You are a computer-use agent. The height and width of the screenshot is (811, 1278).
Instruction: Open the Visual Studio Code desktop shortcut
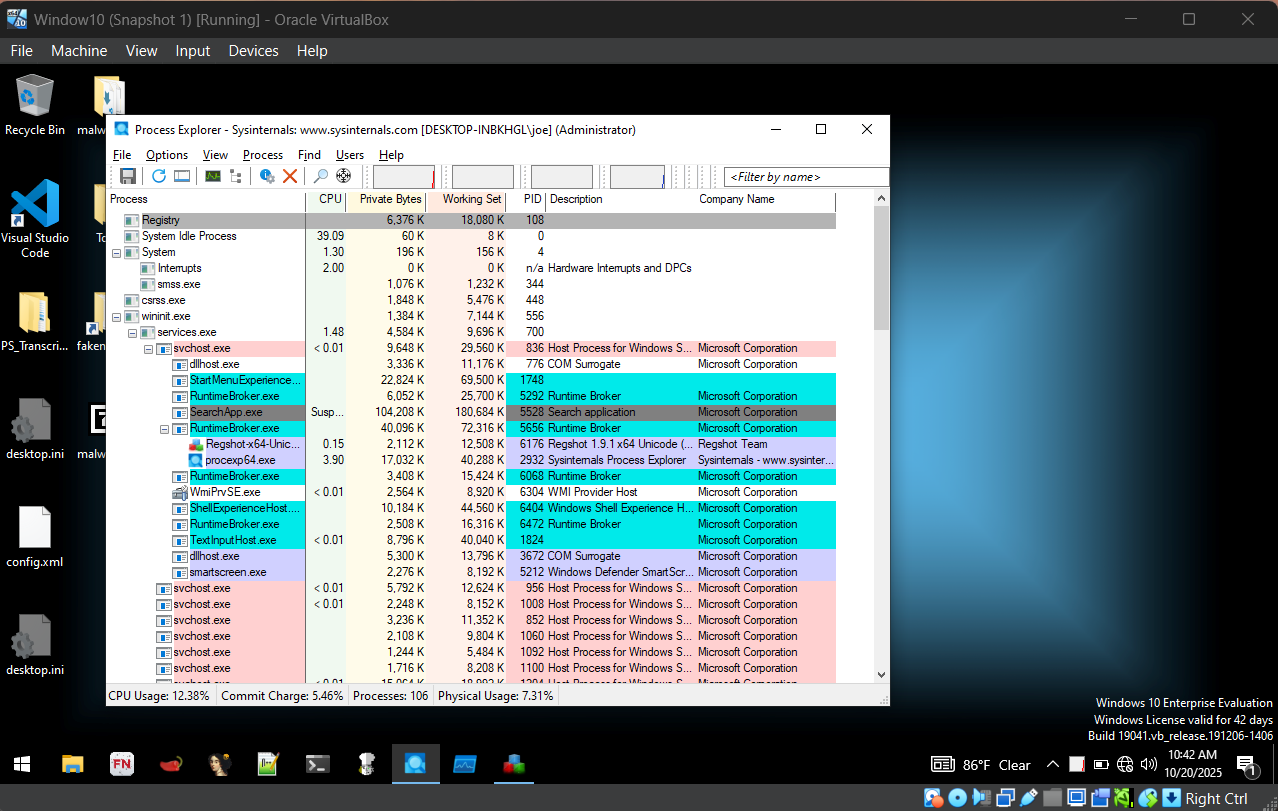(x=35, y=219)
